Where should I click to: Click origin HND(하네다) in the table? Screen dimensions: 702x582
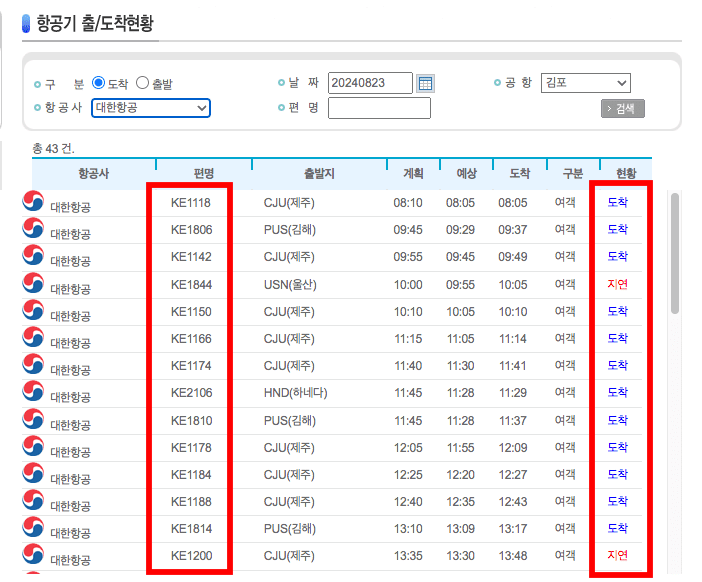tap(295, 393)
